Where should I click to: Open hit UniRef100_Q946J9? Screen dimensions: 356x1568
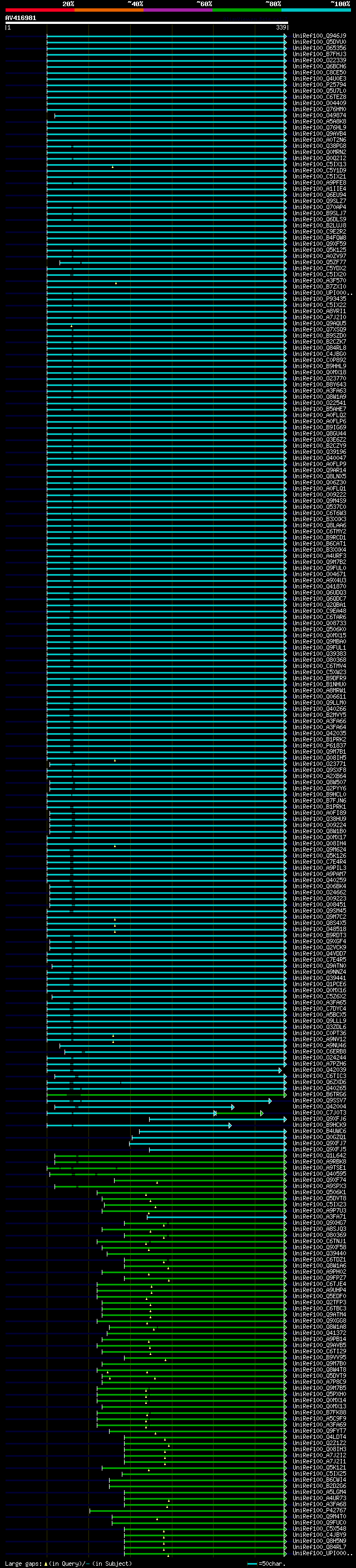click(319, 36)
